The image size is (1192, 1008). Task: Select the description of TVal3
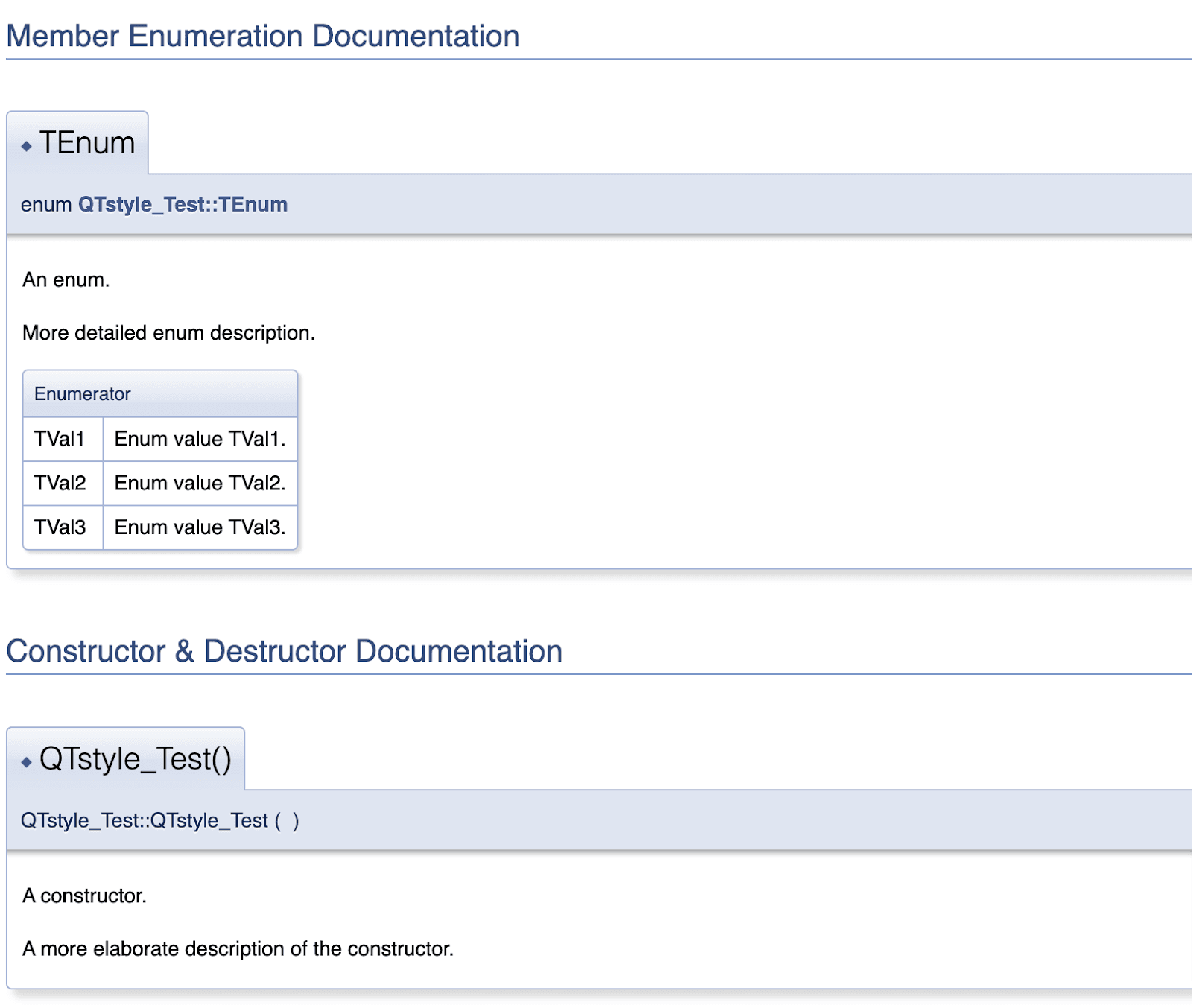point(198,527)
